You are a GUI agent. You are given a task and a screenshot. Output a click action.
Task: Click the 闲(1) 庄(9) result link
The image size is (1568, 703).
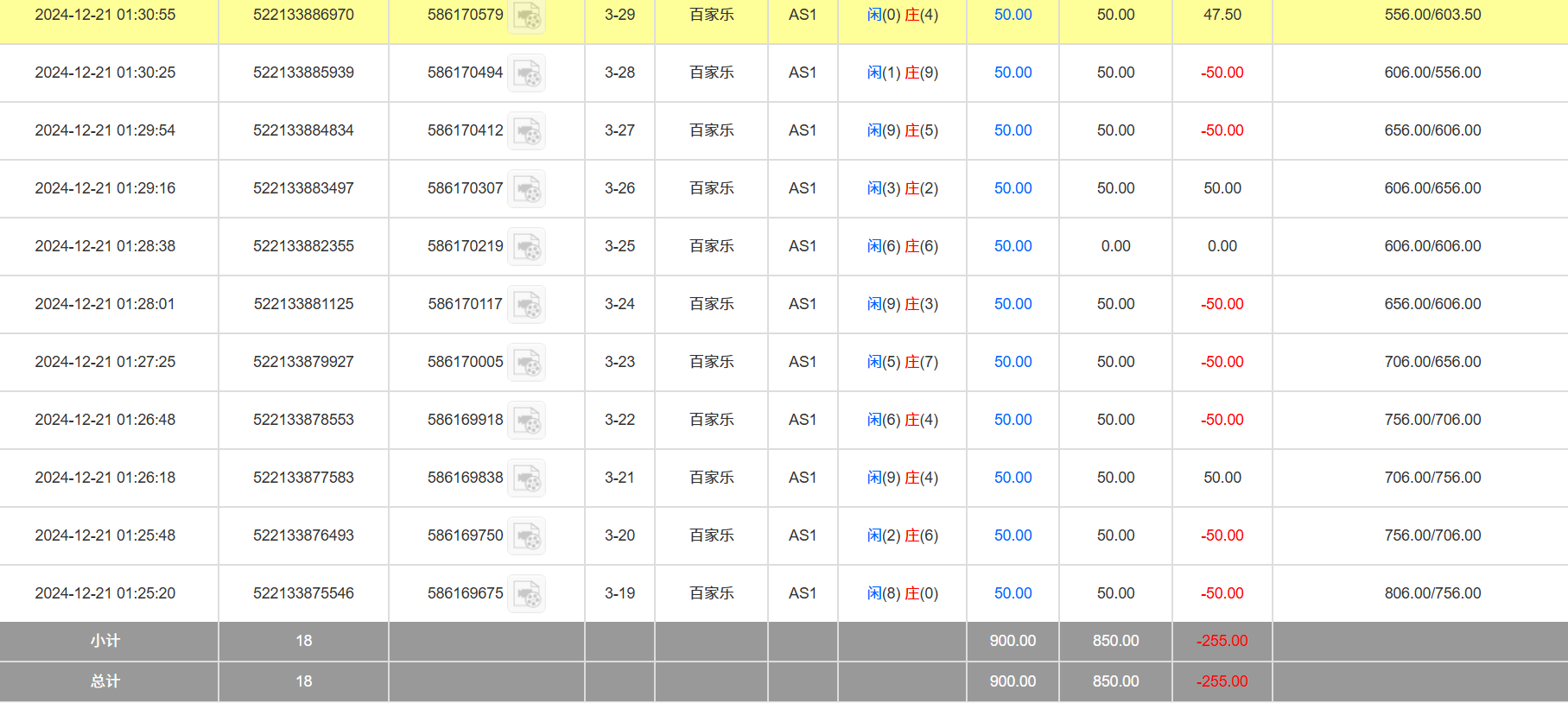pos(902,73)
